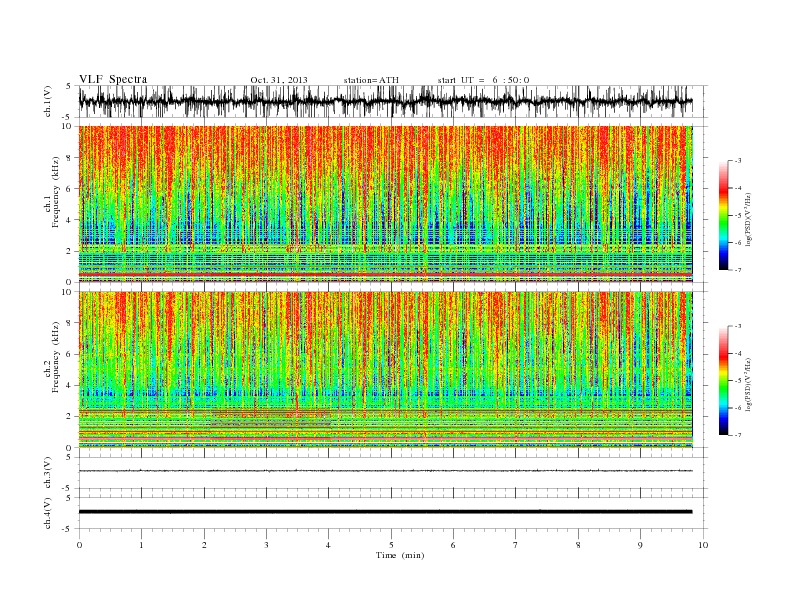
Task: Click the ch.2 spectrogram color scale bar
Action: click(x=723, y=380)
